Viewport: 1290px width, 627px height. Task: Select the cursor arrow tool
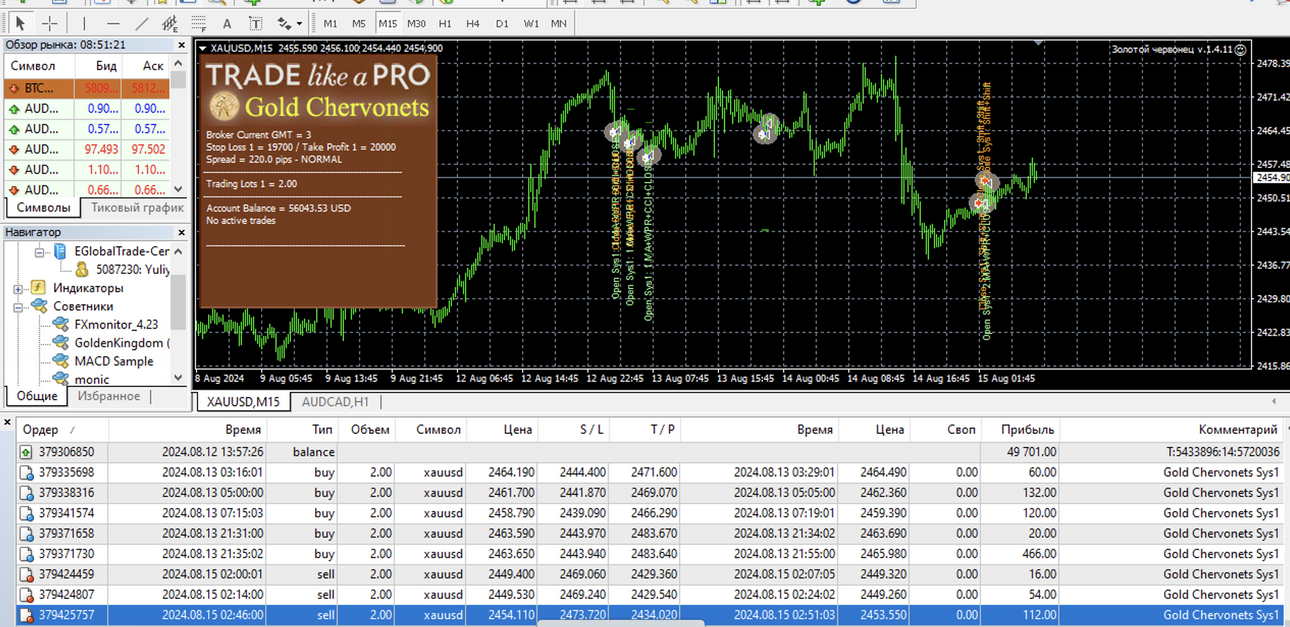pyautogui.click(x=20, y=23)
